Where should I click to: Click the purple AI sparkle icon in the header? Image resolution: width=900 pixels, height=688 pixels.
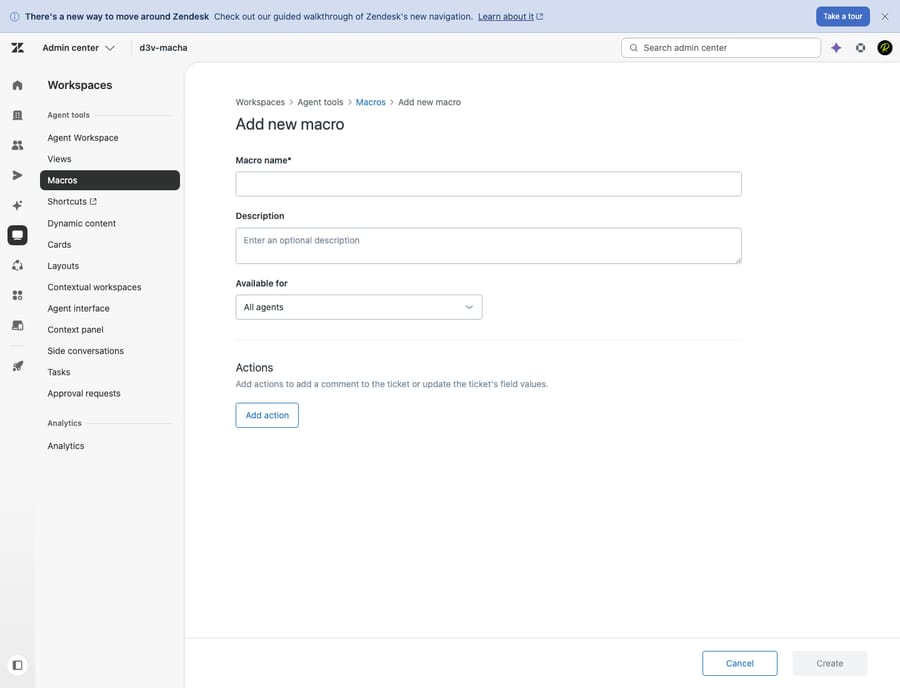tap(836, 48)
